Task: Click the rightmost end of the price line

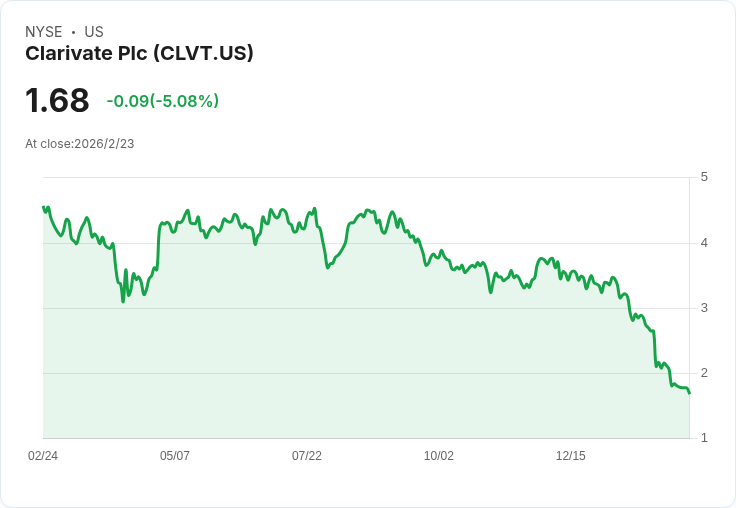Action: [x=689, y=392]
